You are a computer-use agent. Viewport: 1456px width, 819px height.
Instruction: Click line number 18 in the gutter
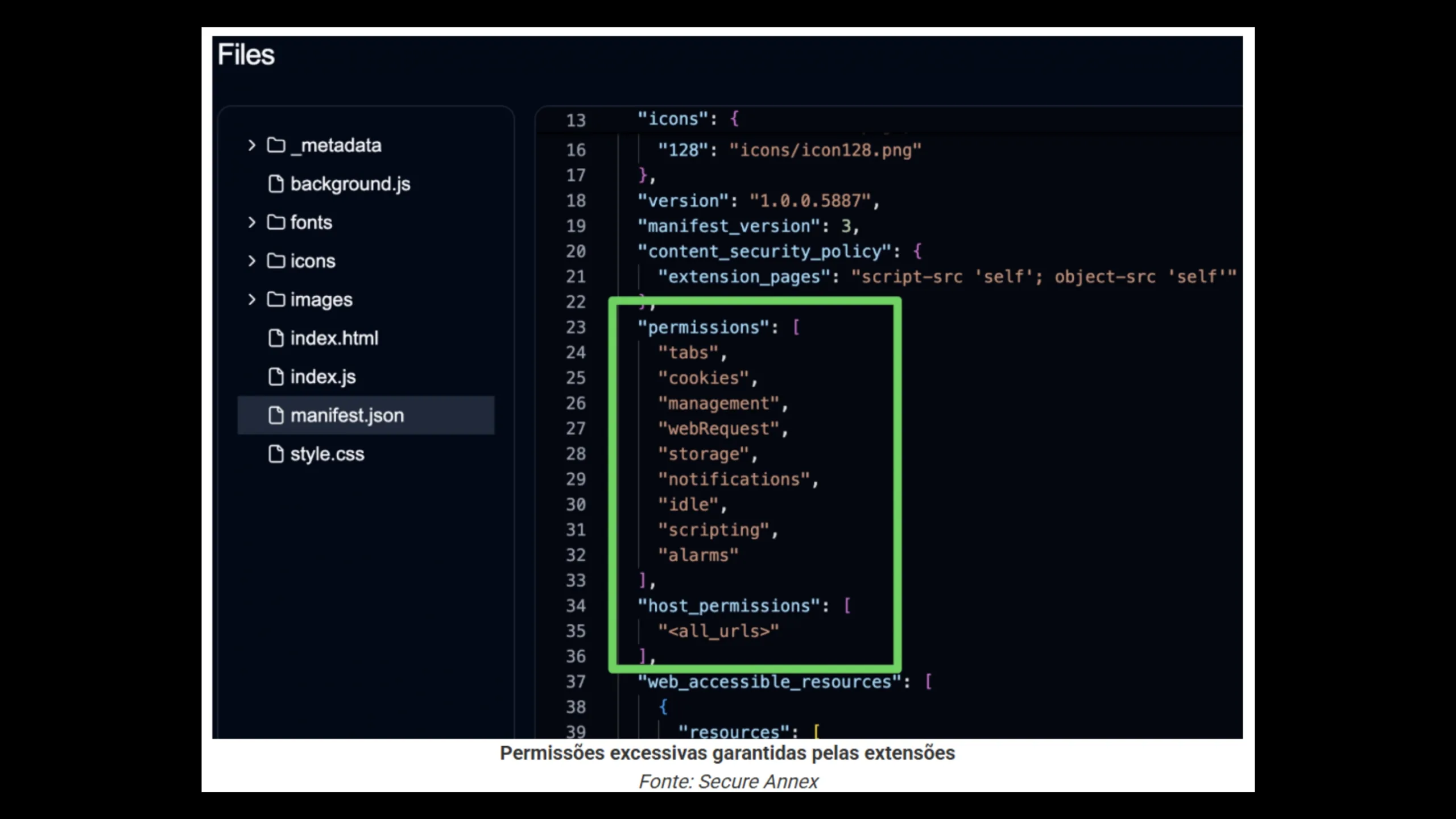(x=576, y=201)
